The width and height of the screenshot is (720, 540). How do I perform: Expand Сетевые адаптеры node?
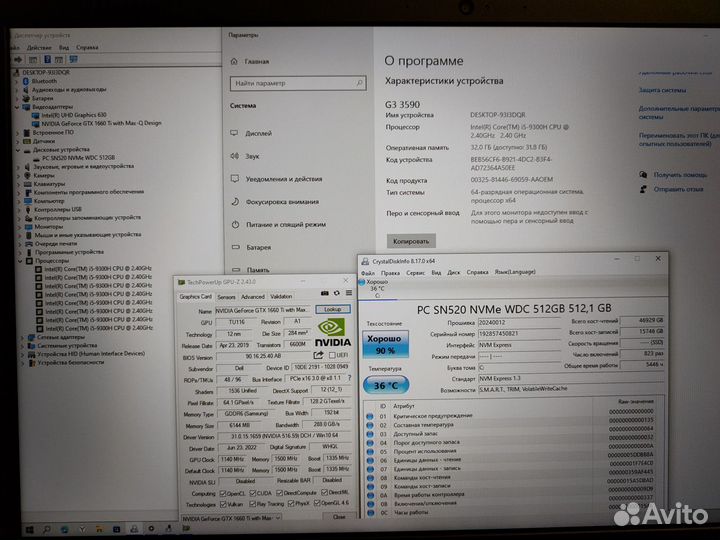pos(22,337)
